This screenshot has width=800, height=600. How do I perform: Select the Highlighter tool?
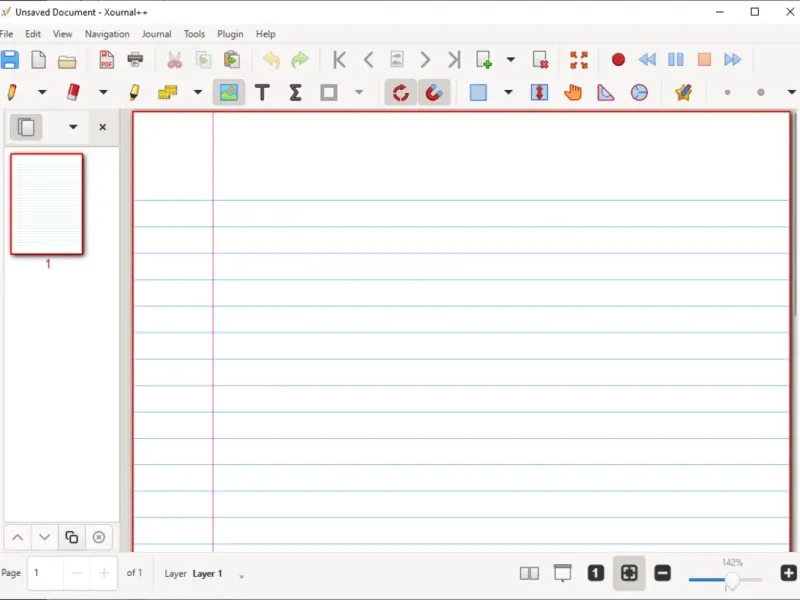(134, 92)
